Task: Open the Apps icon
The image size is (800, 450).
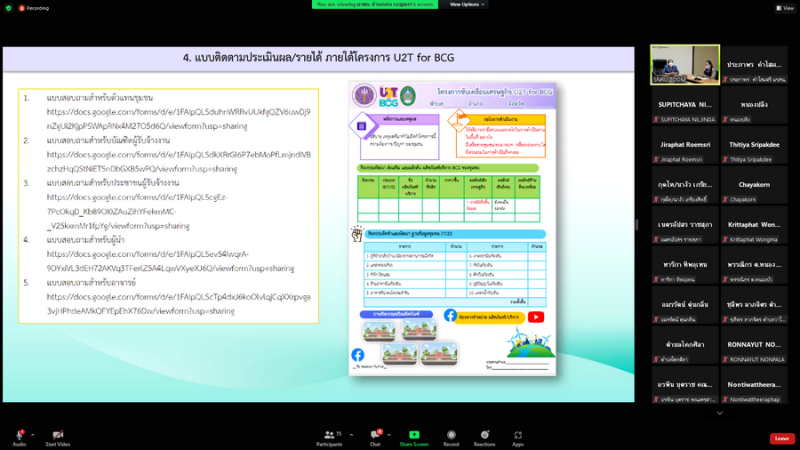Action: coord(518,437)
